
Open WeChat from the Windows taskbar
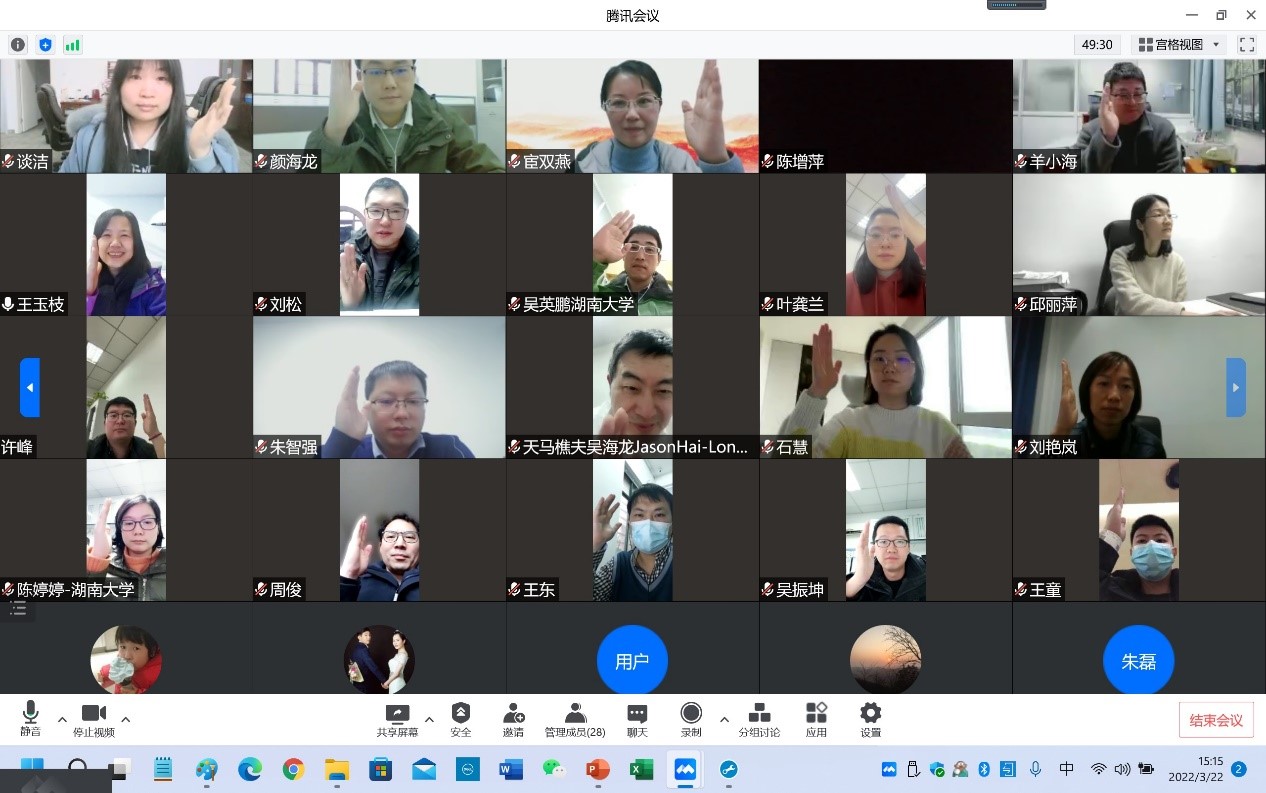click(553, 769)
